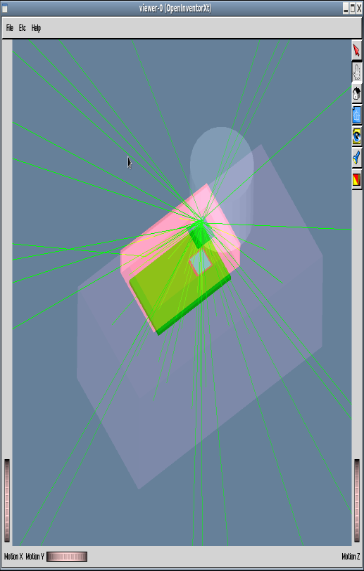Open the File menu
This screenshot has width=364, height=571.
(x=9, y=28)
